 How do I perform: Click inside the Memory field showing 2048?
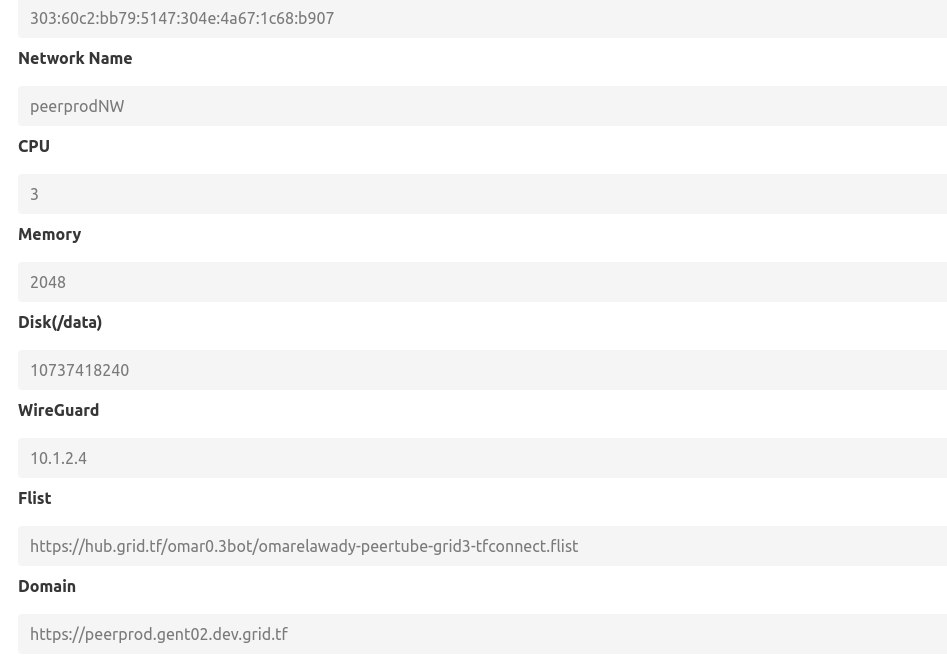[483, 281]
